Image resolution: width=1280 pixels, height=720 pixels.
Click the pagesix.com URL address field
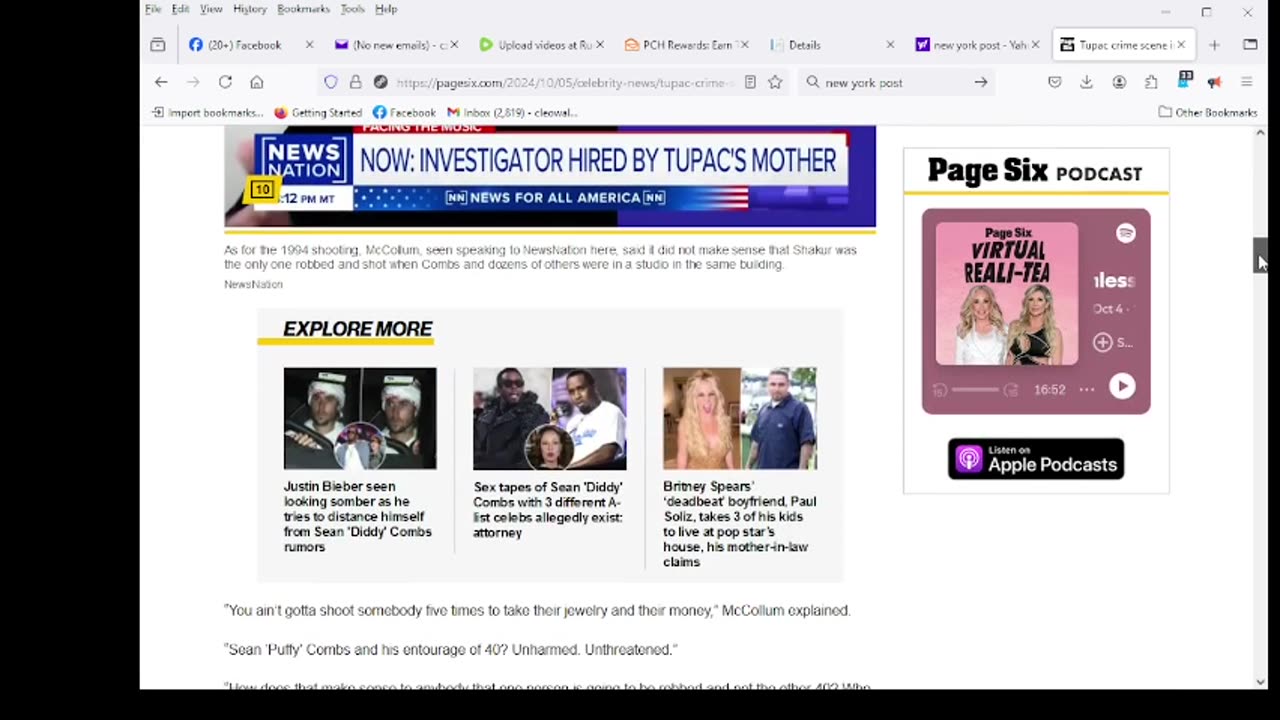coord(565,82)
